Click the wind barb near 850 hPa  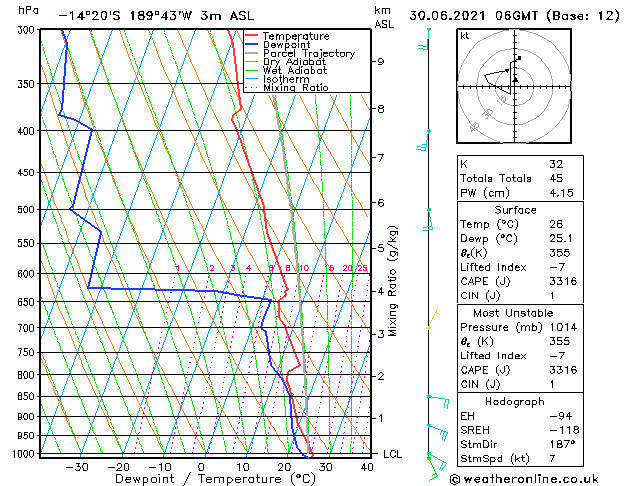[438, 401]
